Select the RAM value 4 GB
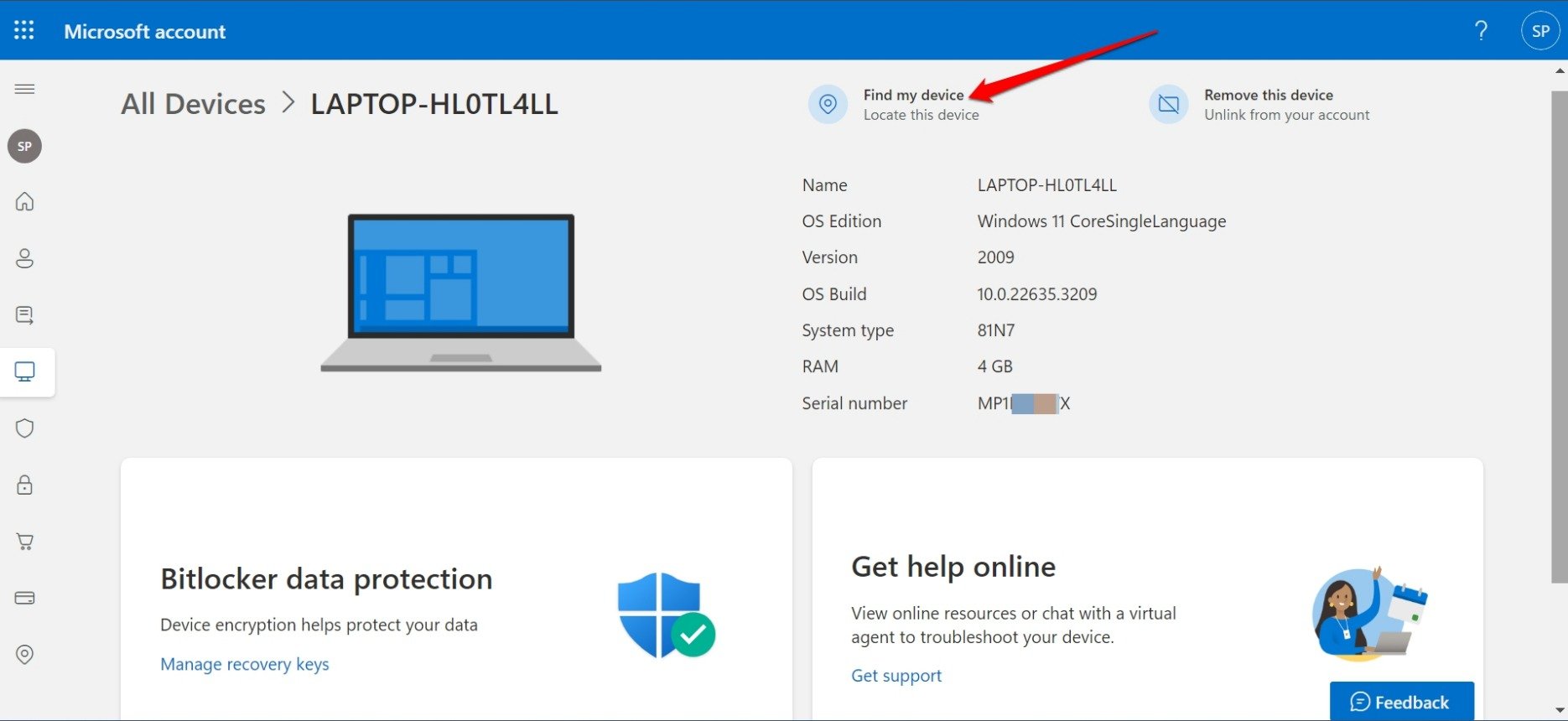 pyautogui.click(x=995, y=366)
